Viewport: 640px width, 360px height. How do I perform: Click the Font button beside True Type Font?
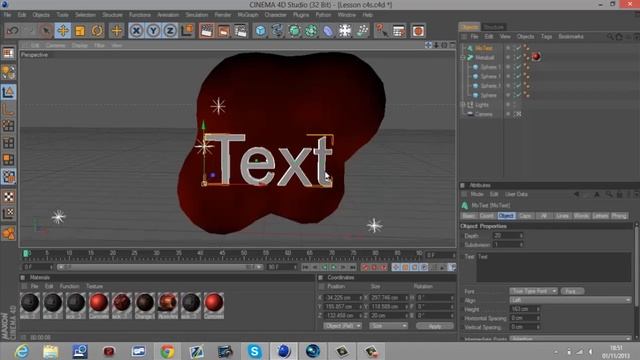(x=572, y=291)
